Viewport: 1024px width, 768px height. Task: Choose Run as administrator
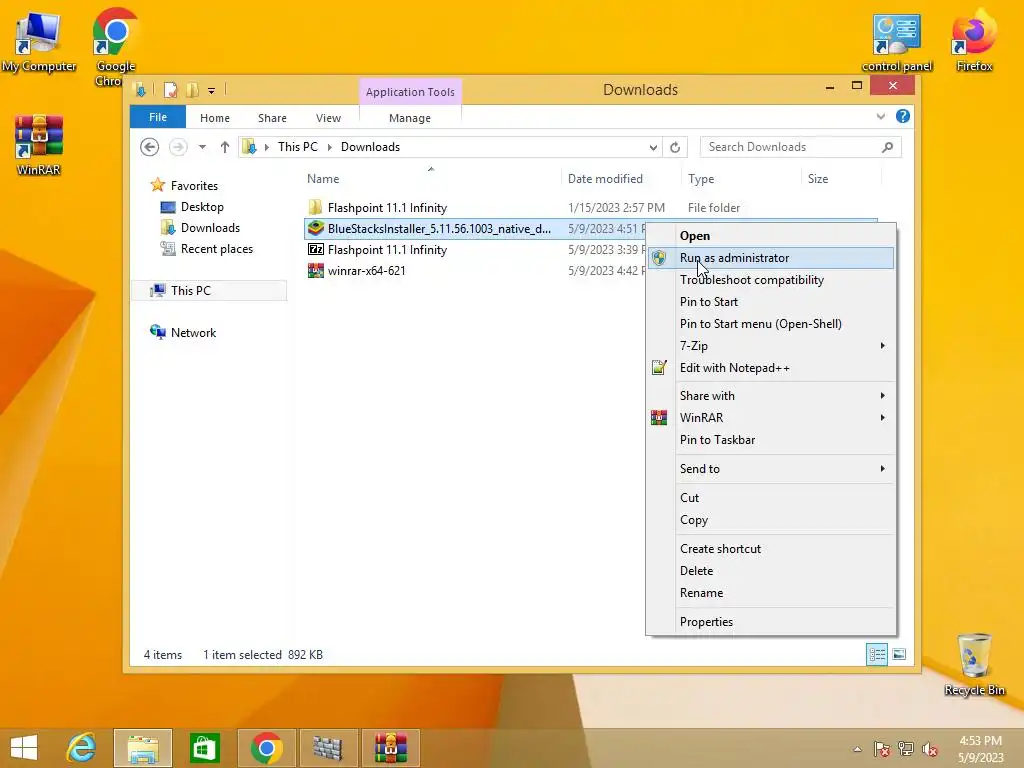pos(771,258)
